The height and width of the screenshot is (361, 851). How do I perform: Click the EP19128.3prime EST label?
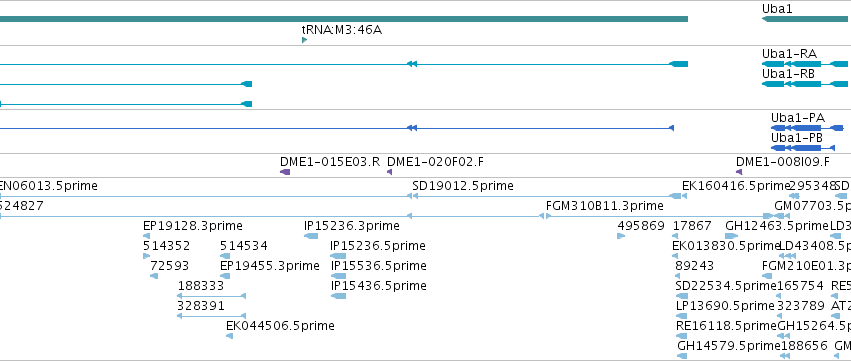(x=193, y=226)
